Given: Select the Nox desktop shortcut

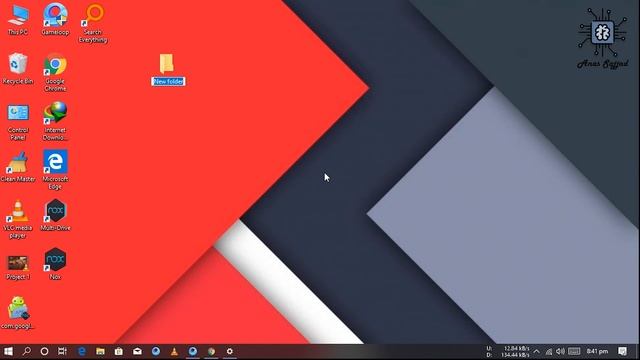Looking at the screenshot, I should click(55, 264).
